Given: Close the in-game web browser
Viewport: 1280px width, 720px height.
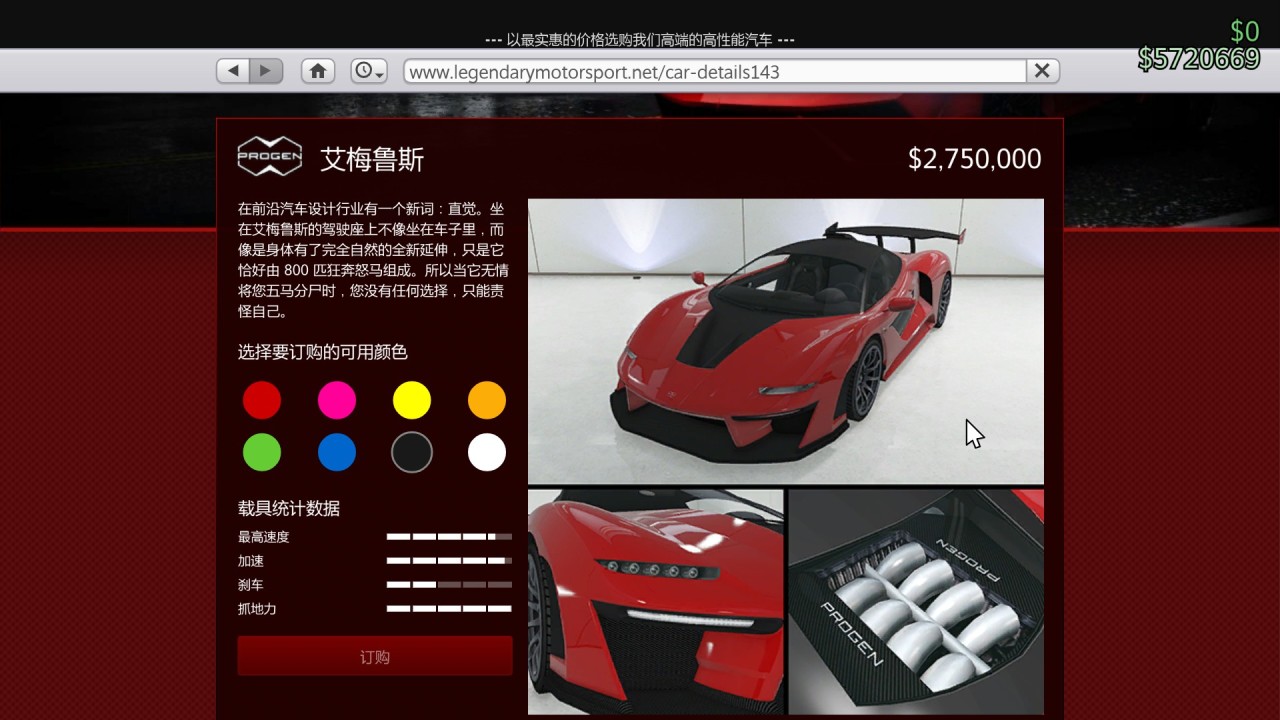Looking at the screenshot, I should [x=1042, y=71].
